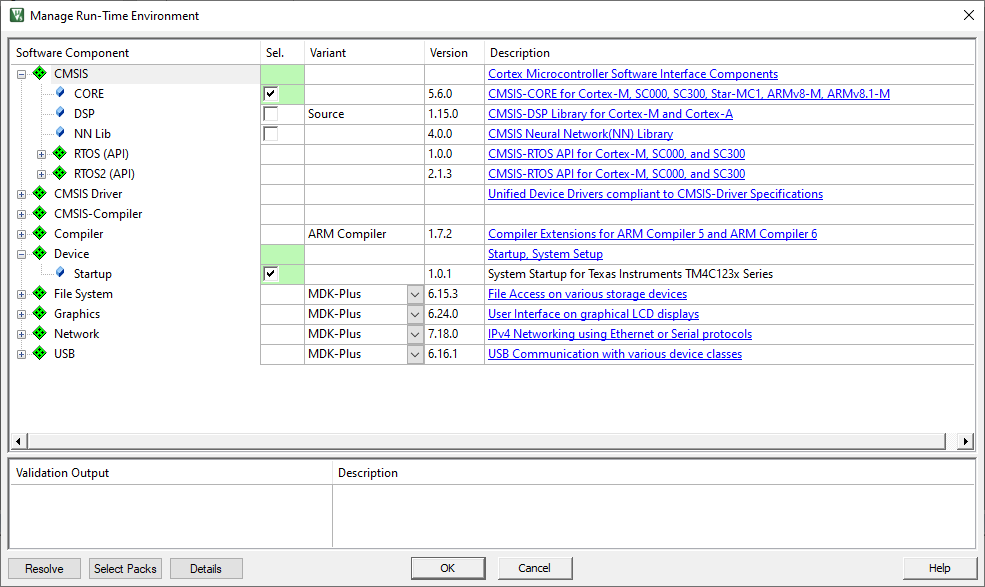This screenshot has width=985, height=587.
Task: Expand the RTOS2 (API) tree node
Action: pos(41,174)
